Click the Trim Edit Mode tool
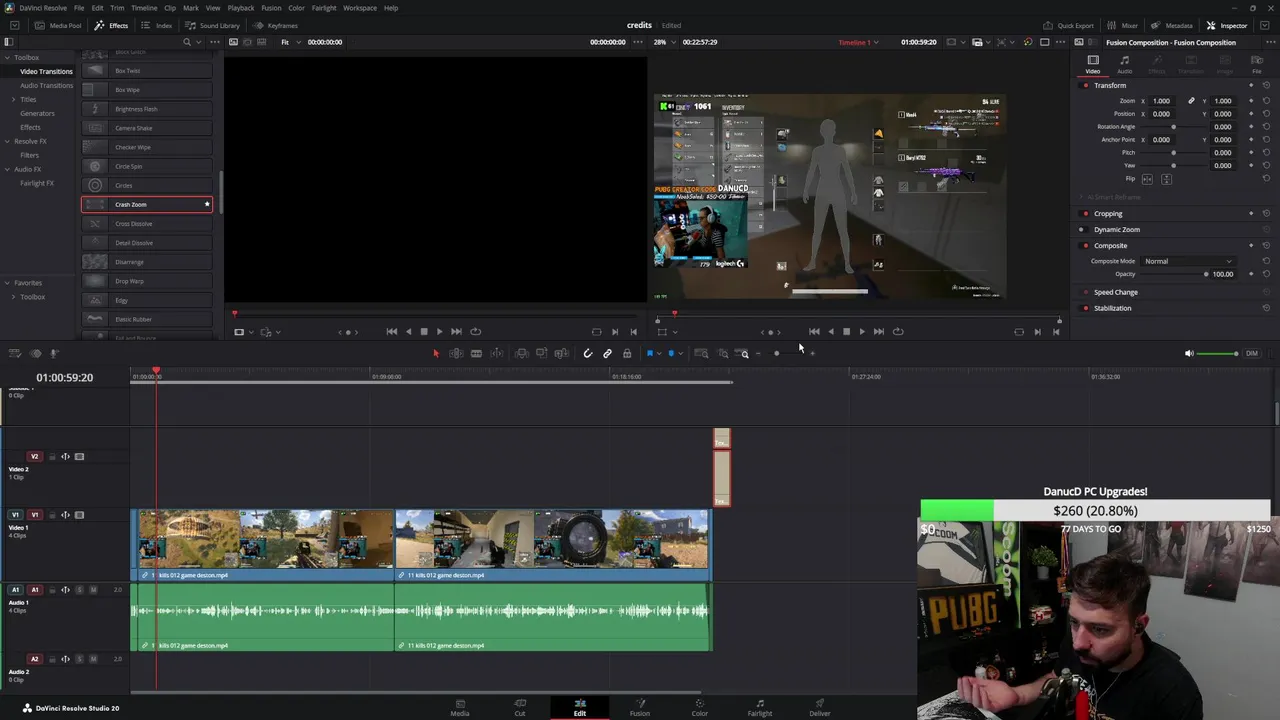 456,353
